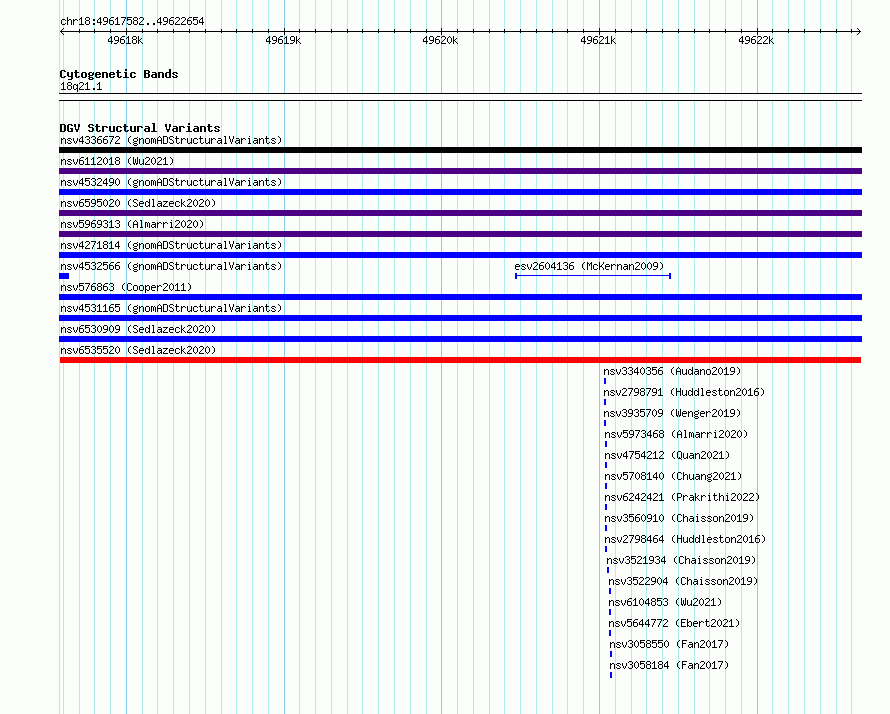
Task: Click the blue nsv576863 variant bar
Action: tap(460, 297)
